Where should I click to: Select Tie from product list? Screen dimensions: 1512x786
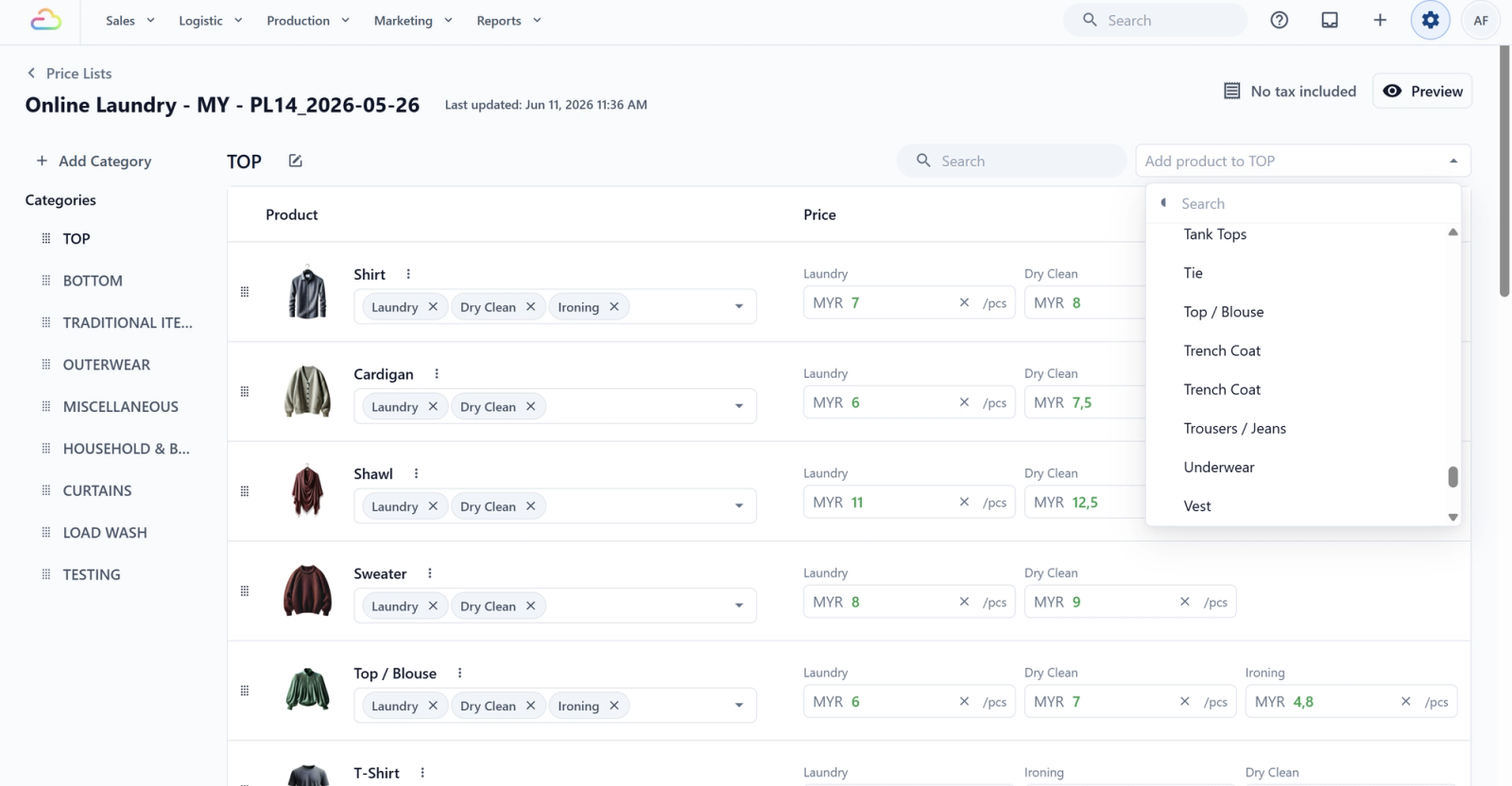click(x=1194, y=273)
